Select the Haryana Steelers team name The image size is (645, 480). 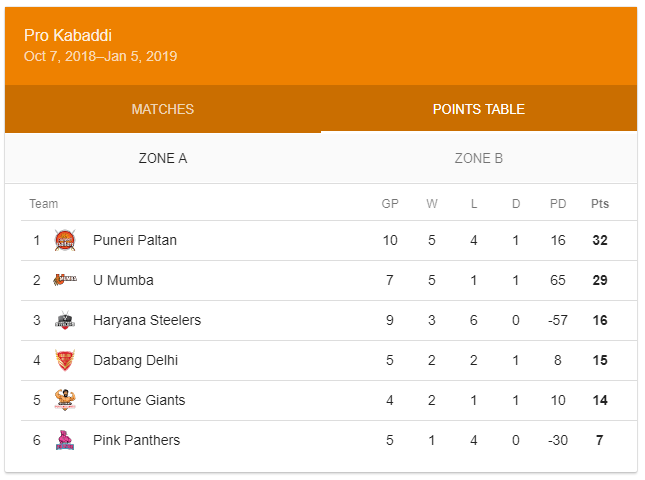[147, 320]
